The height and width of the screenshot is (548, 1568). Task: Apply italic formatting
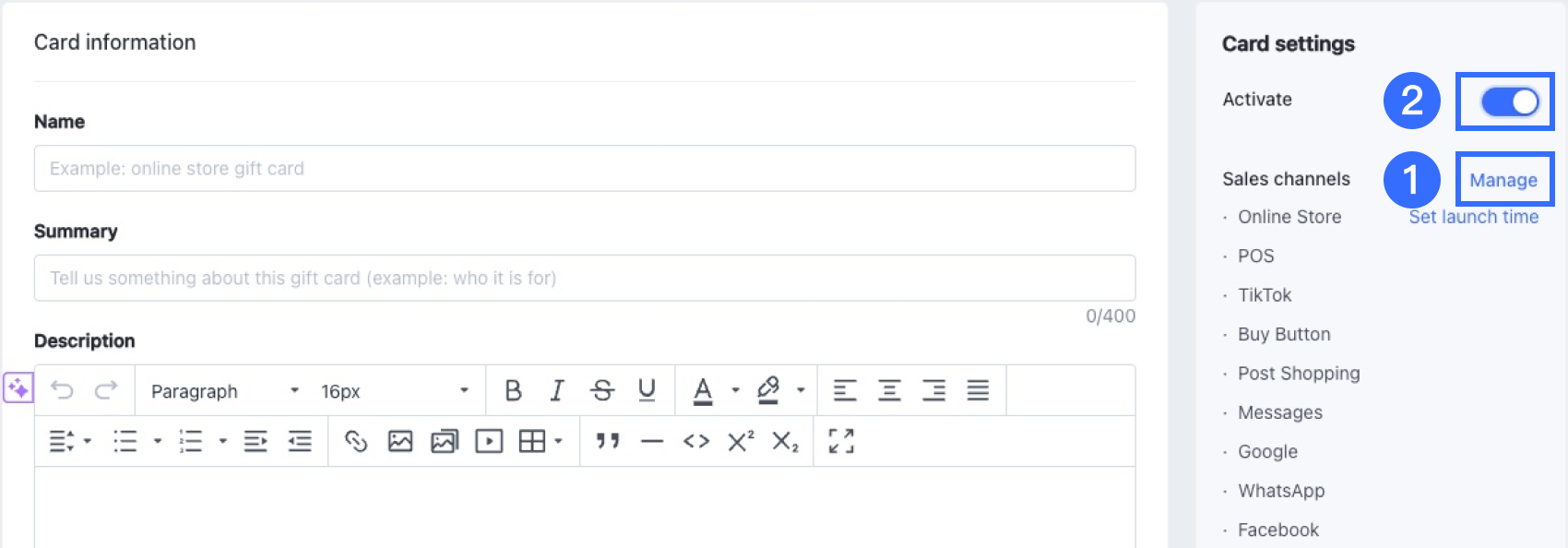(x=557, y=391)
